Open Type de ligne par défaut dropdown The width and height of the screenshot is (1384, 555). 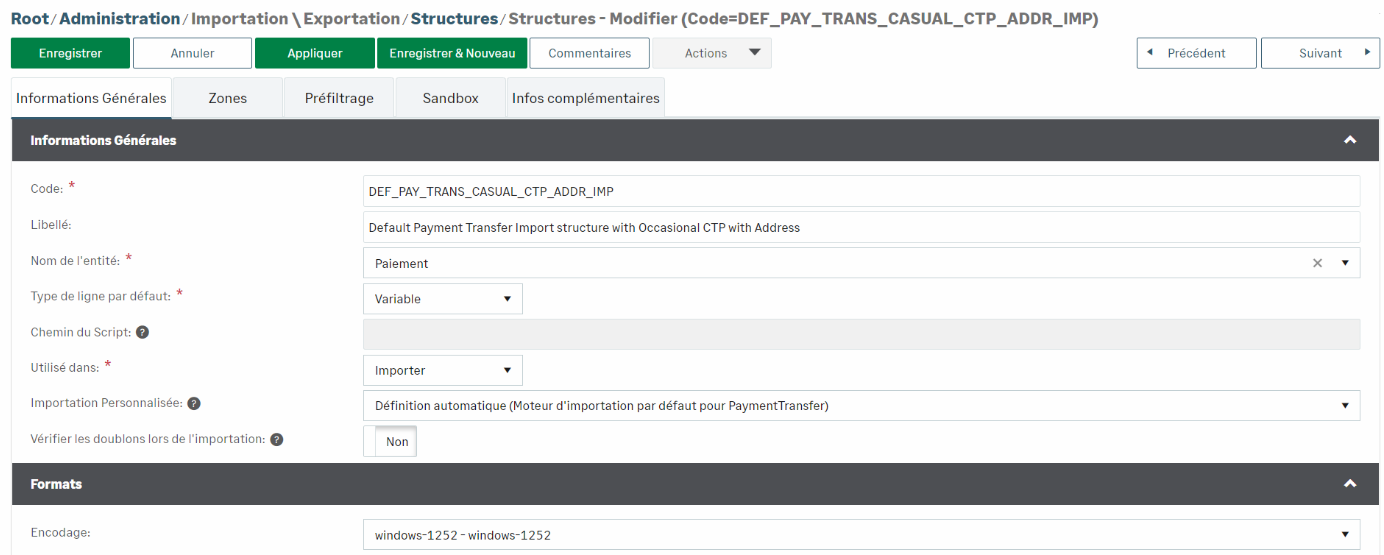click(442, 299)
